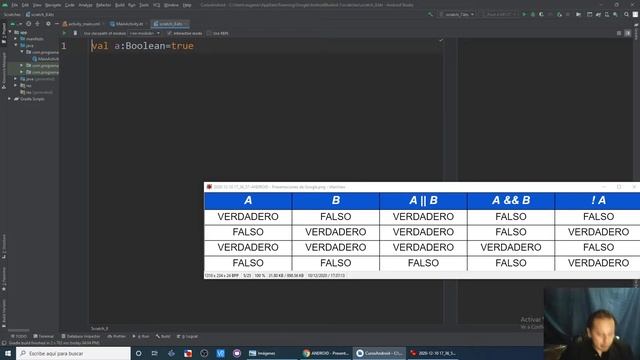This screenshot has width=640, height=360.
Task: Open the Search Everywhere magnifier
Action: coord(627,14)
